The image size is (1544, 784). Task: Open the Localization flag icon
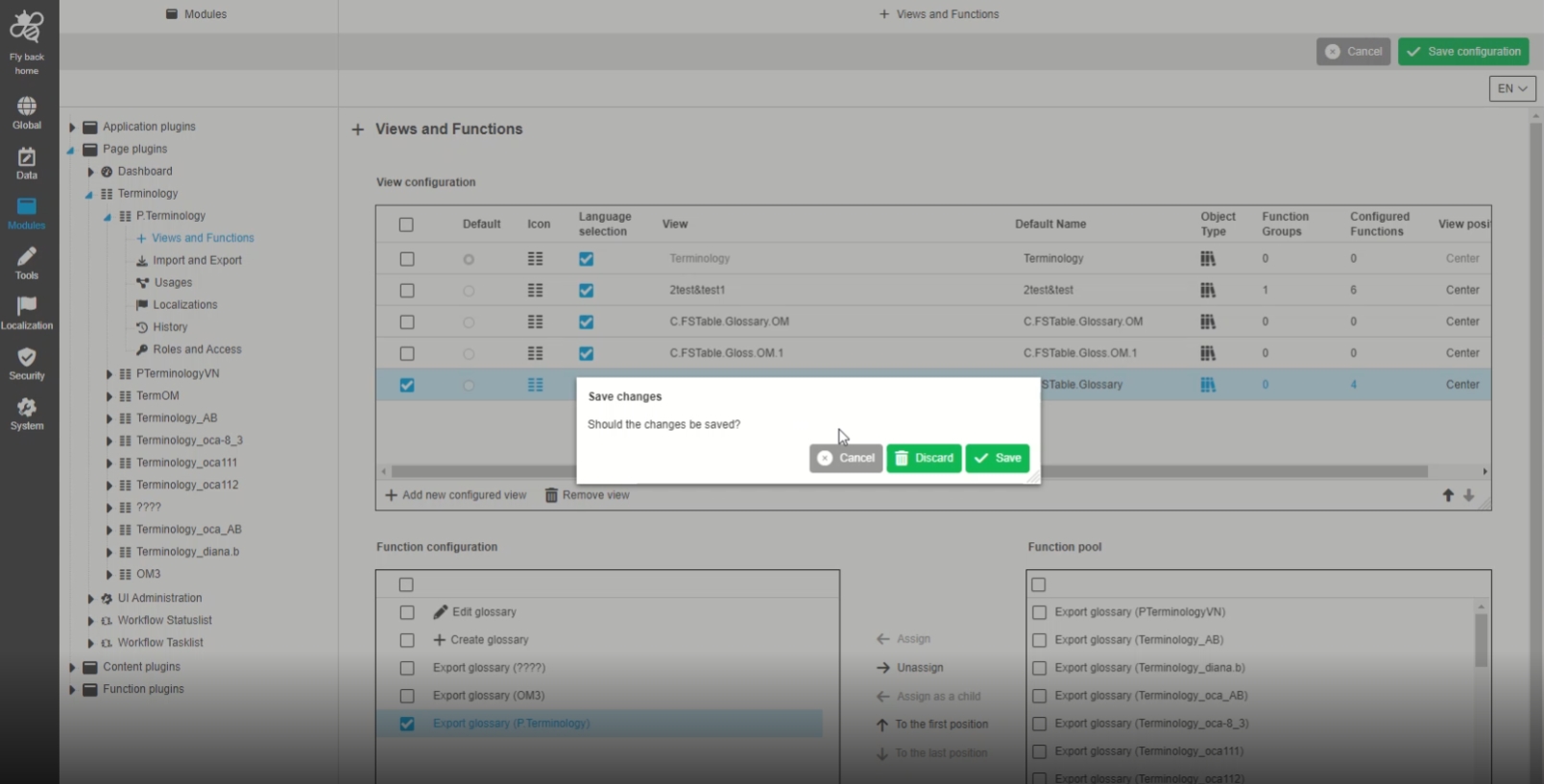pyautogui.click(x=27, y=307)
